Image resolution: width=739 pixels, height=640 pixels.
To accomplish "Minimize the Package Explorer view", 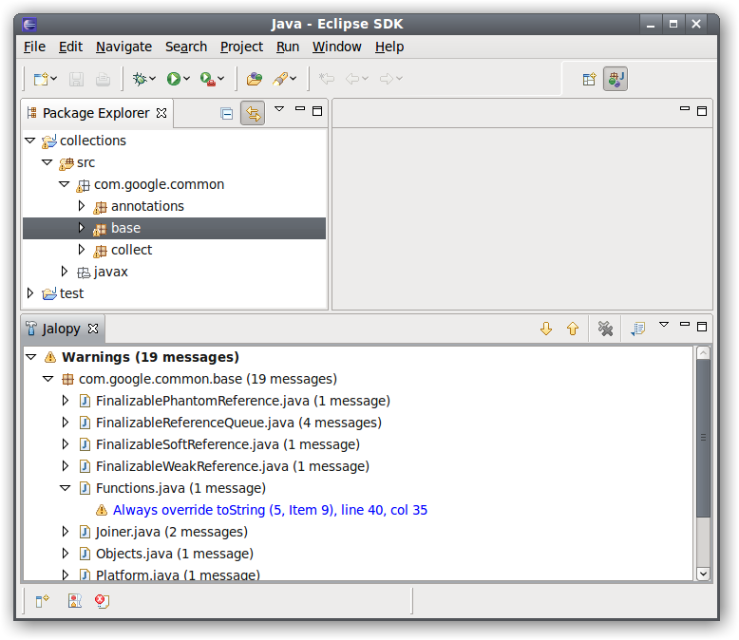I will coord(300,108).
